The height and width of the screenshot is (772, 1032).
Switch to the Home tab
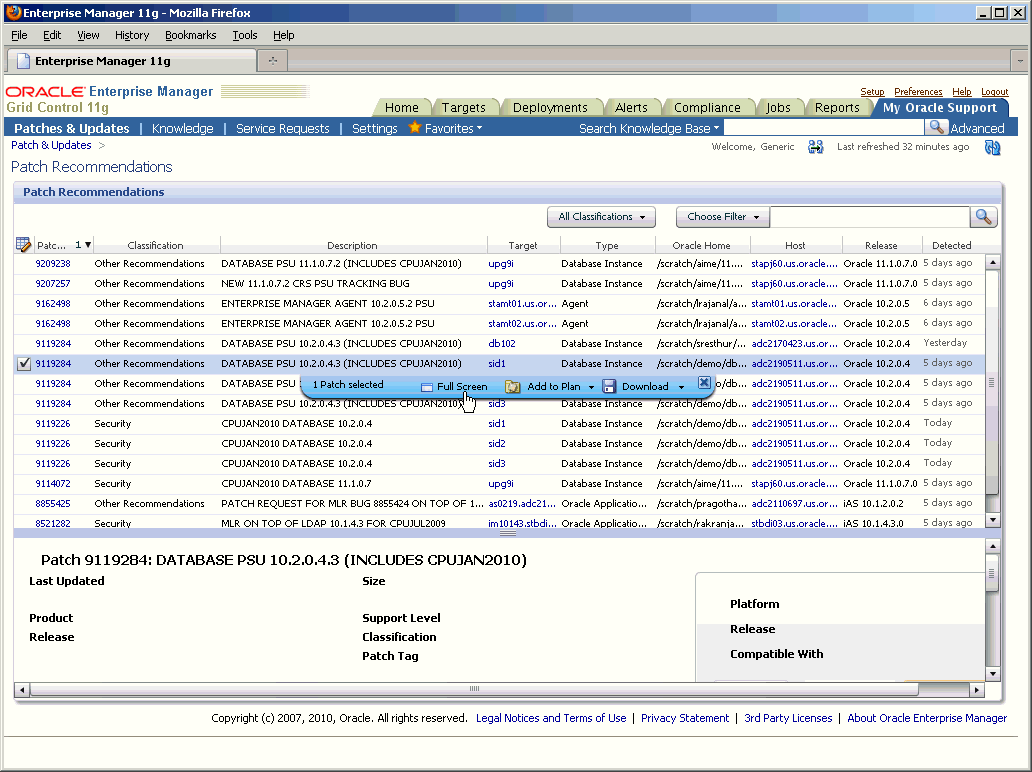coord(401,107)
